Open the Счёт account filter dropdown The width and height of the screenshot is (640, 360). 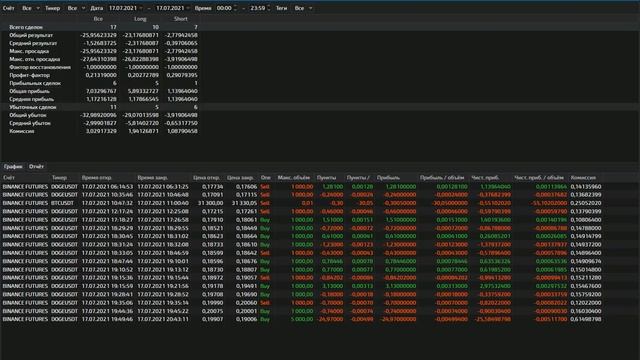point(30,8)
